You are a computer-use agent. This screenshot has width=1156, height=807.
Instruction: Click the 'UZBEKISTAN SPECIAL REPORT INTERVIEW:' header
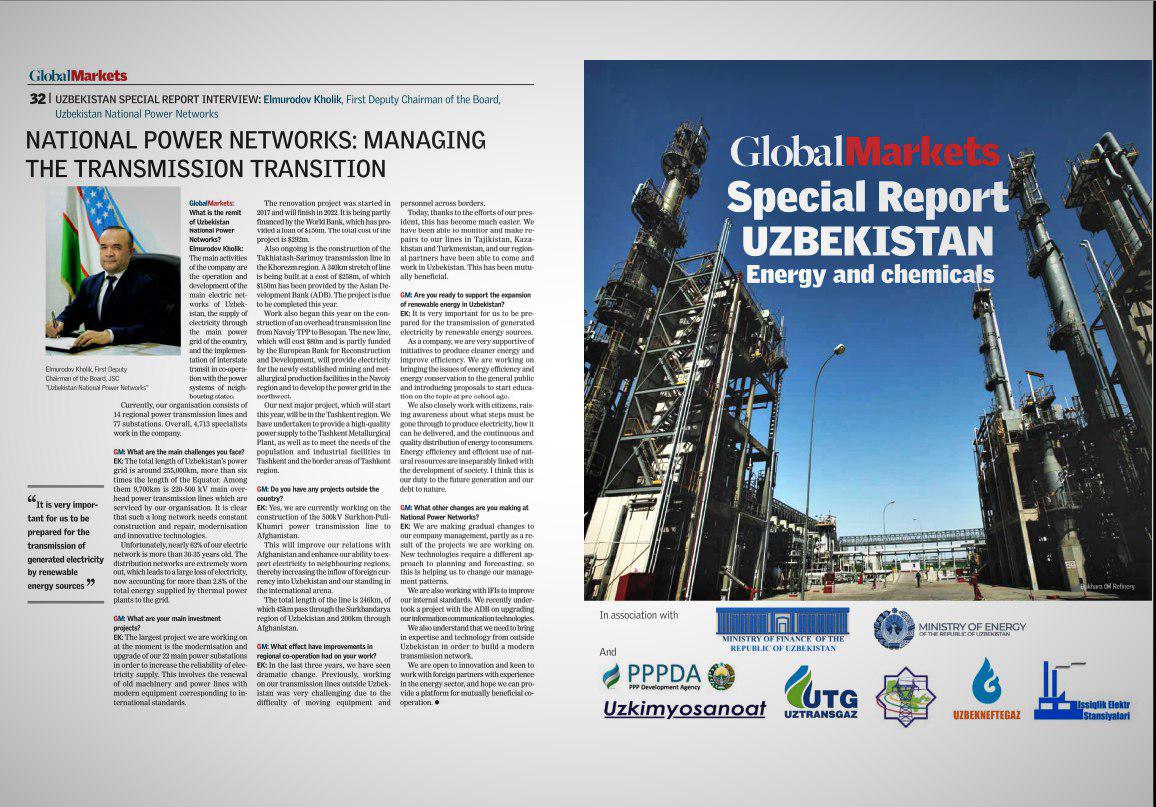coord(158,99)
